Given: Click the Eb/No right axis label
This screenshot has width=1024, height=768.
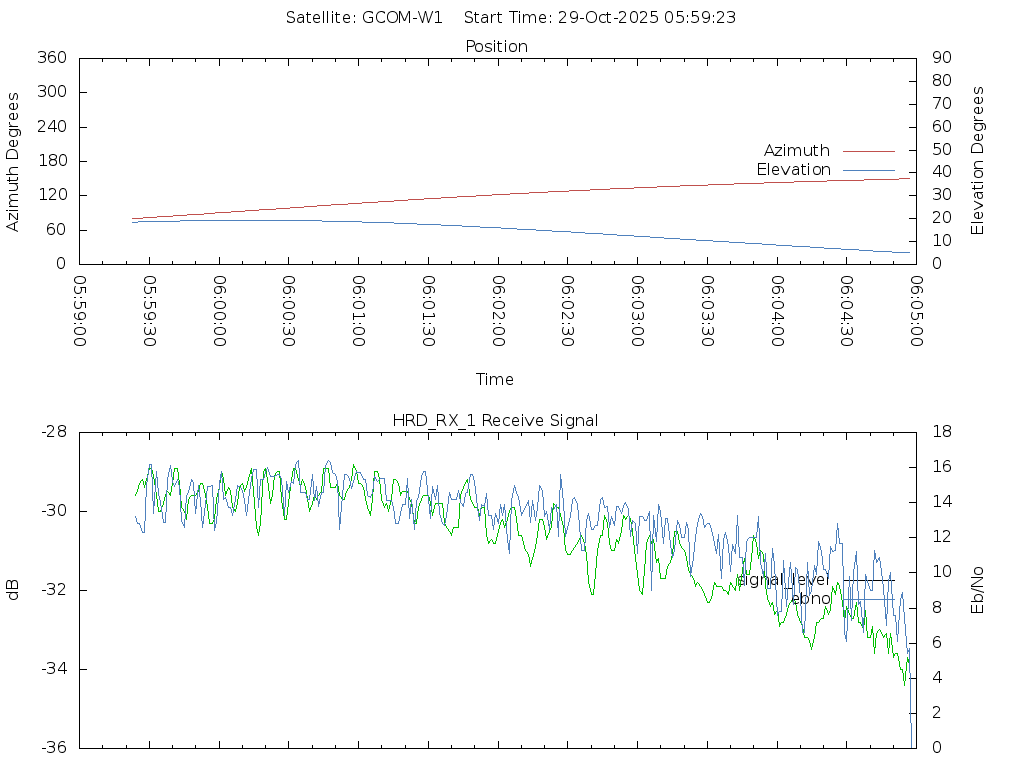Looking at the screenshot, I should 978,590.
